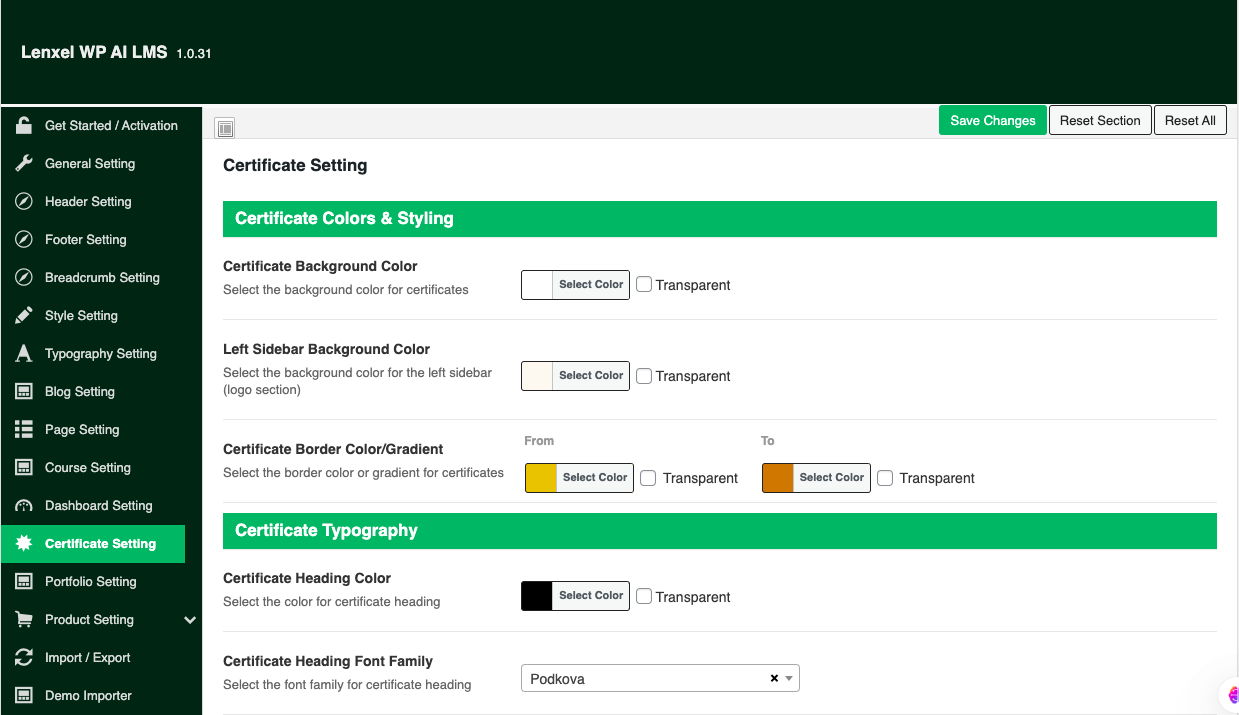1239x715 pixels.
Task: Click Select Color for Left Sidebar Background Color
Action: point(591,375)
